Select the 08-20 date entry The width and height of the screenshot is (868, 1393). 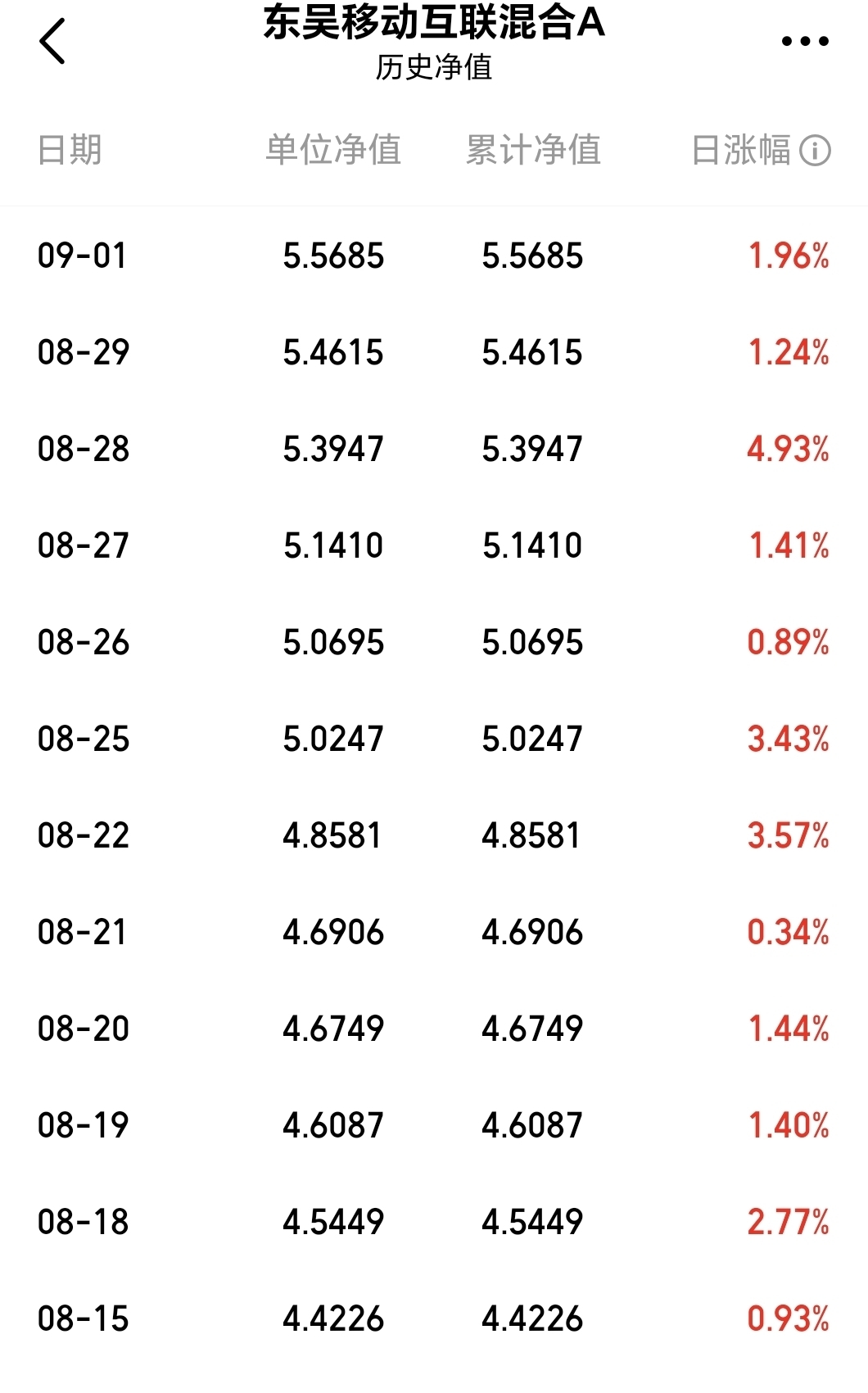(x=84, y=1029)
